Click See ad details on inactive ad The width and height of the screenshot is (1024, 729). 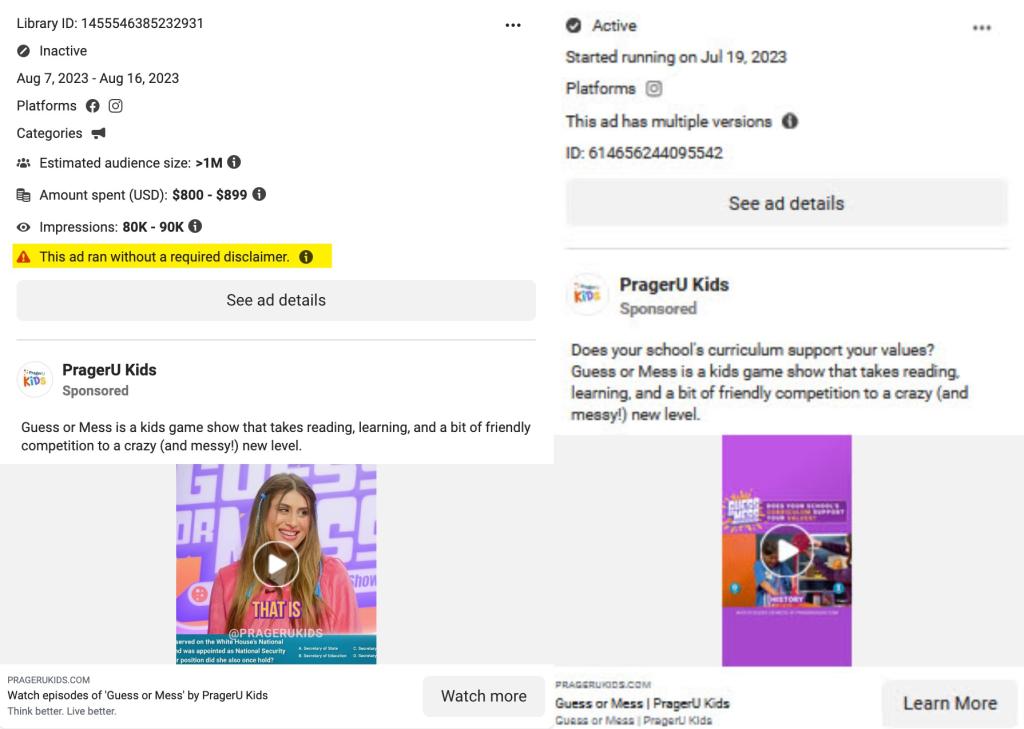(x=276, y=300)
